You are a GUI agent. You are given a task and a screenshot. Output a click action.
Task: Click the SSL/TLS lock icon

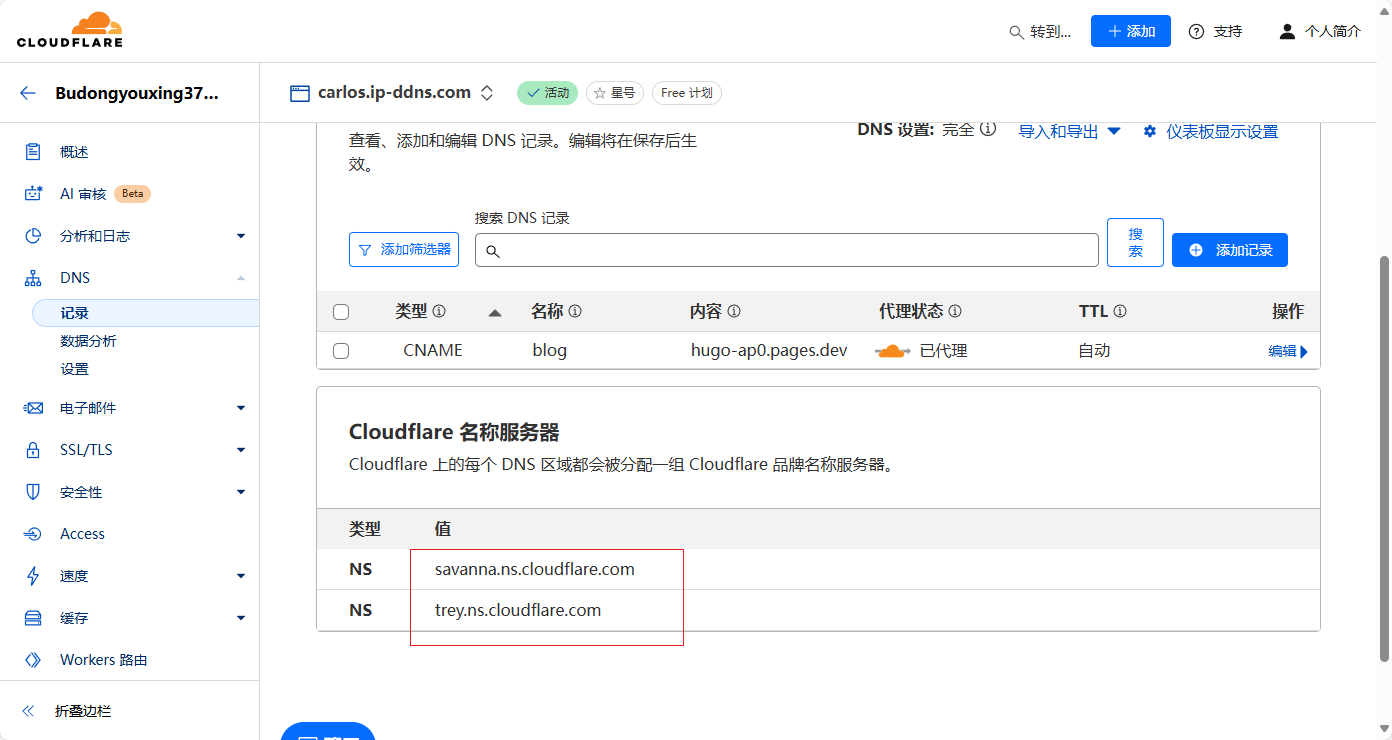coord(33,450)
